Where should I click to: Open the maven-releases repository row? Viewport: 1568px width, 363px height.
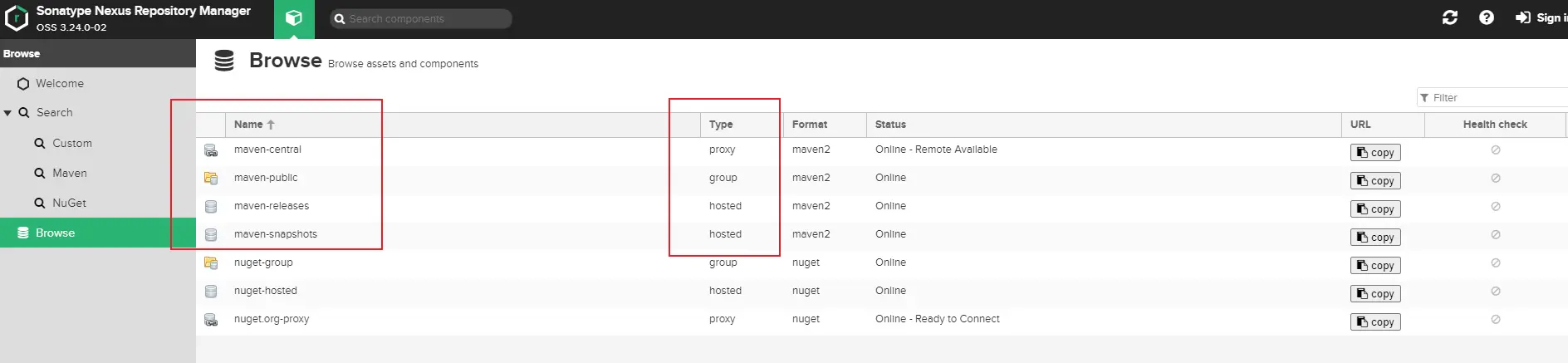click(882, 207)
